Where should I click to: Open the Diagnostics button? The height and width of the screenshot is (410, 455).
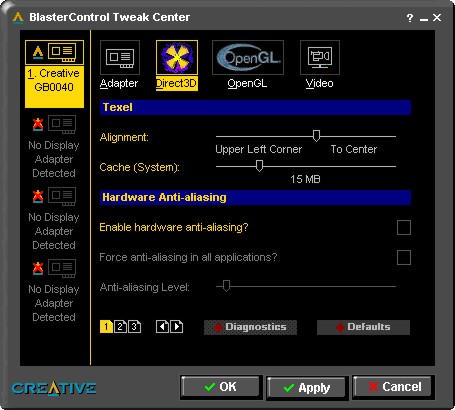250,327
